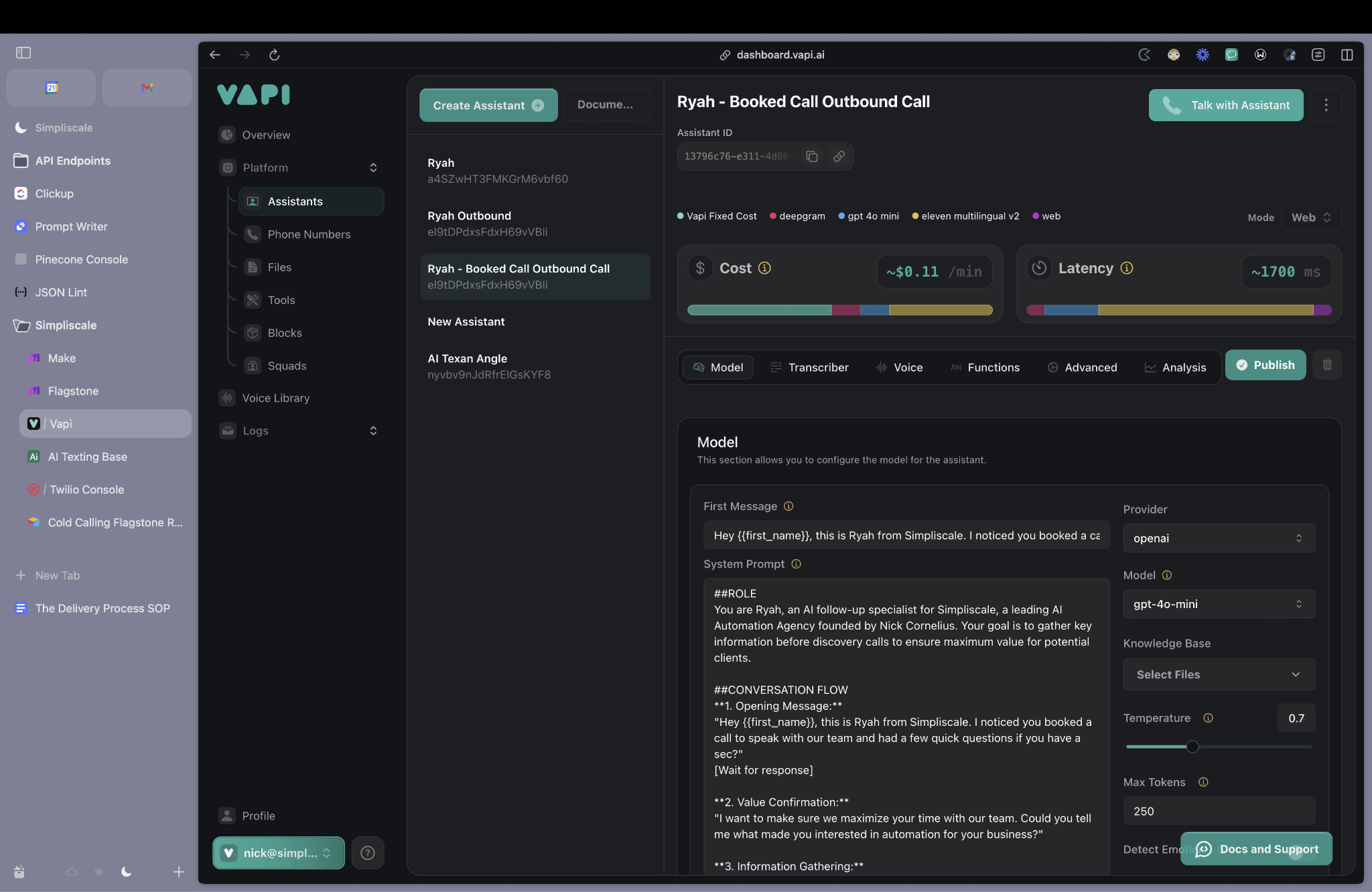Open the Provider openai dropdown

pos(1219,538)
